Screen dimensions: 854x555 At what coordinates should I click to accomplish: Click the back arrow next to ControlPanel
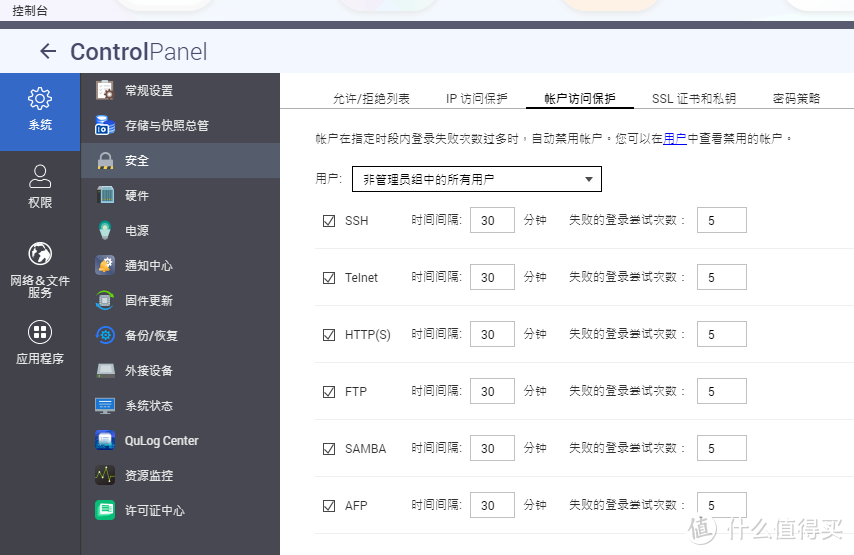pos(48,51)
